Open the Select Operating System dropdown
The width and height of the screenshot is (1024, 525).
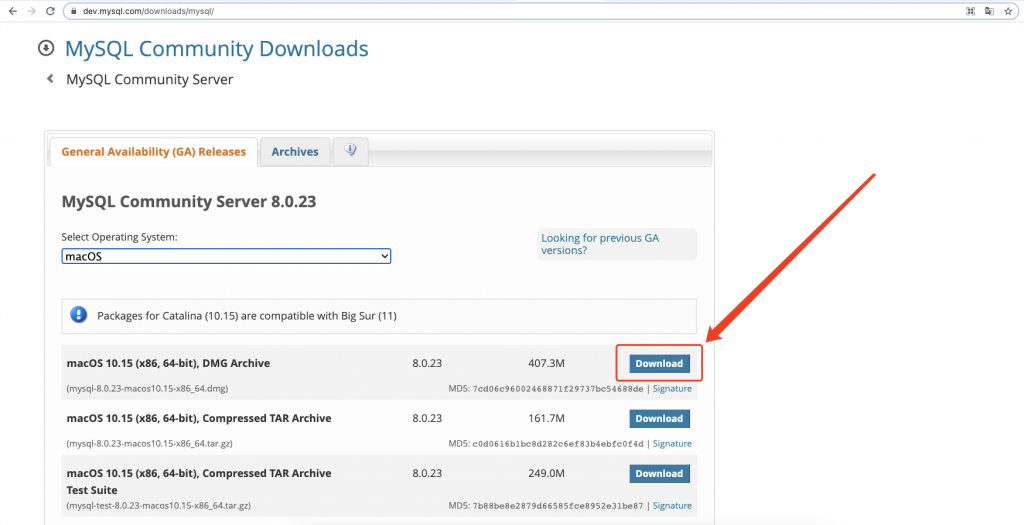[226, 257]
